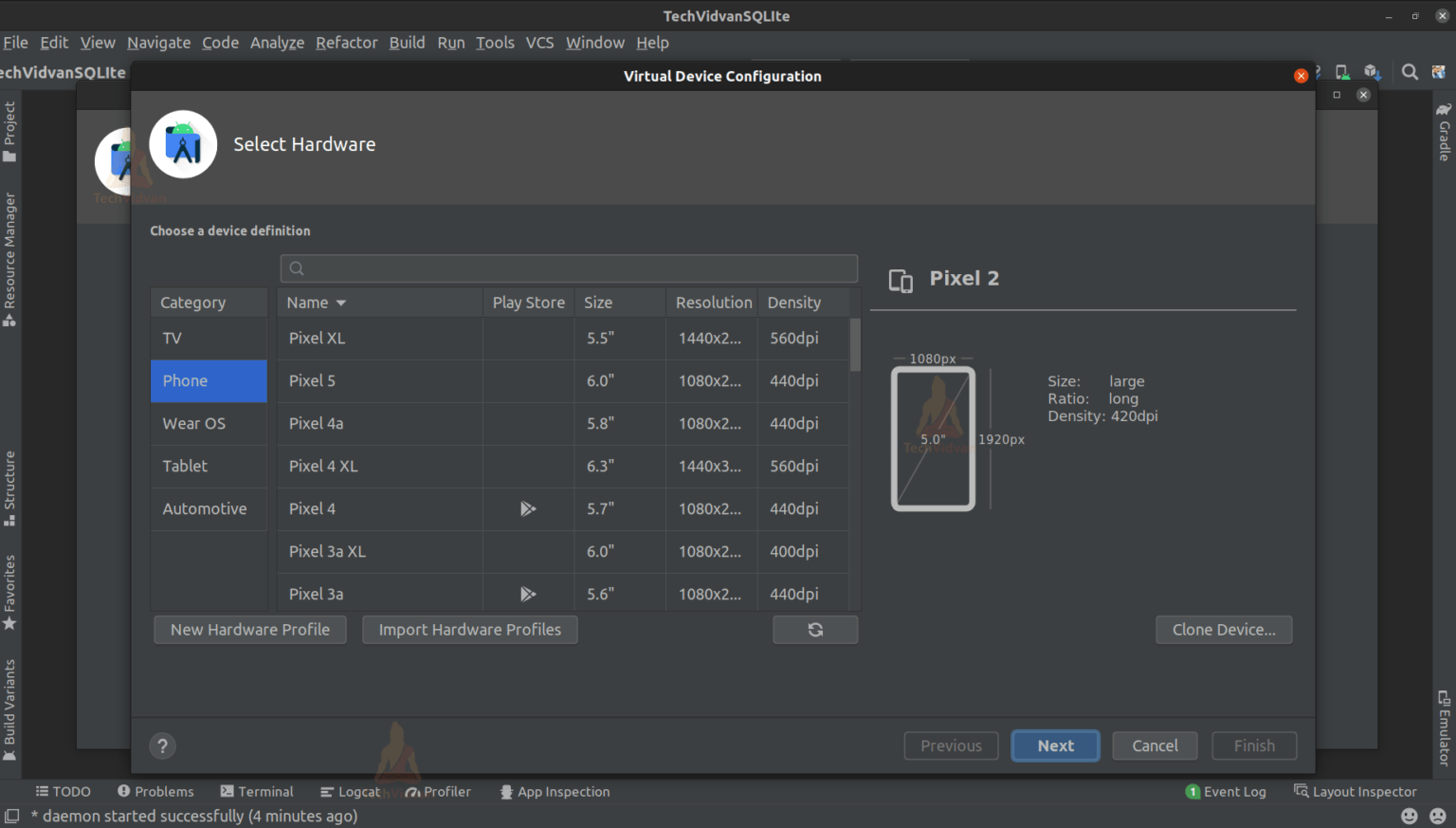The image size is (1456, 828).
Task: Expand the Event Log panel
Action: (1227, 791)
